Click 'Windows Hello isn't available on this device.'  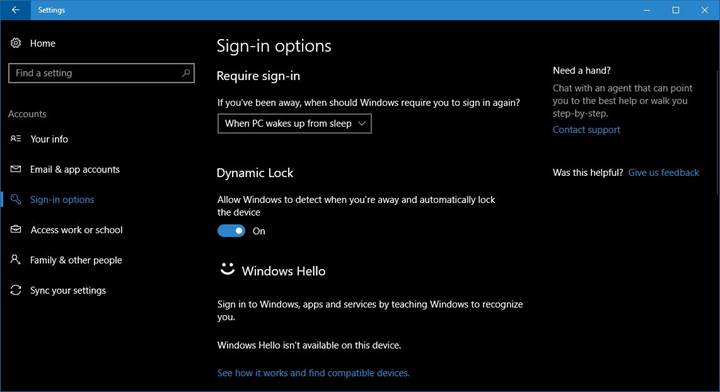309,345
